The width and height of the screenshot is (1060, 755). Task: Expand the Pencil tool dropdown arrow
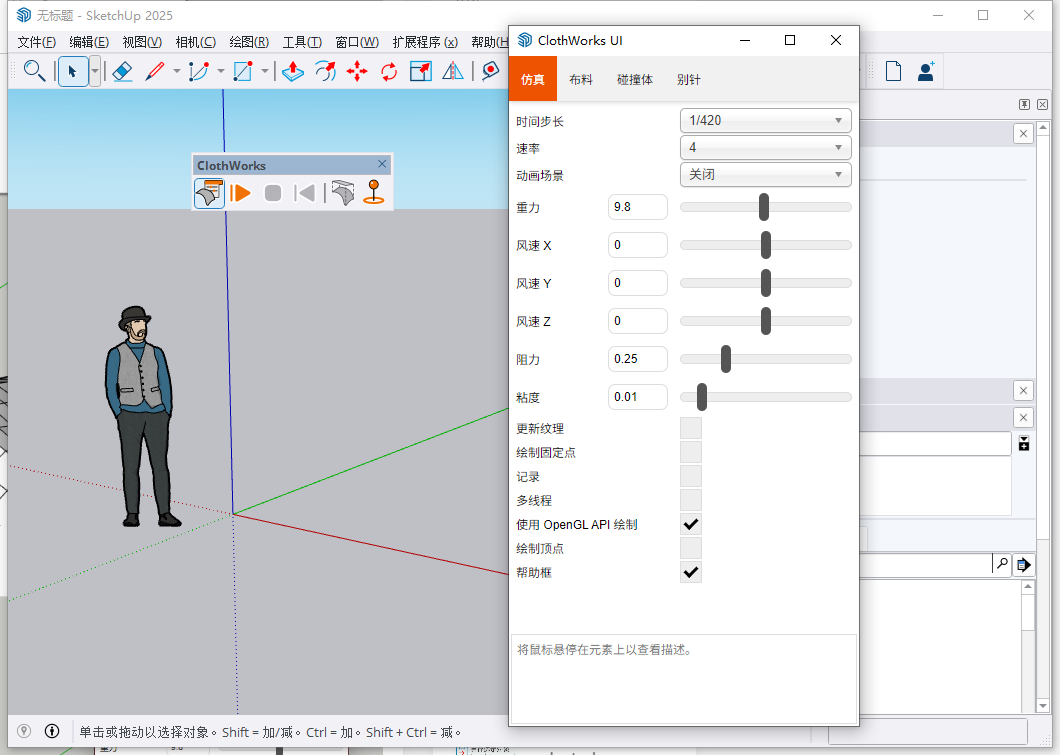(176, 71)
